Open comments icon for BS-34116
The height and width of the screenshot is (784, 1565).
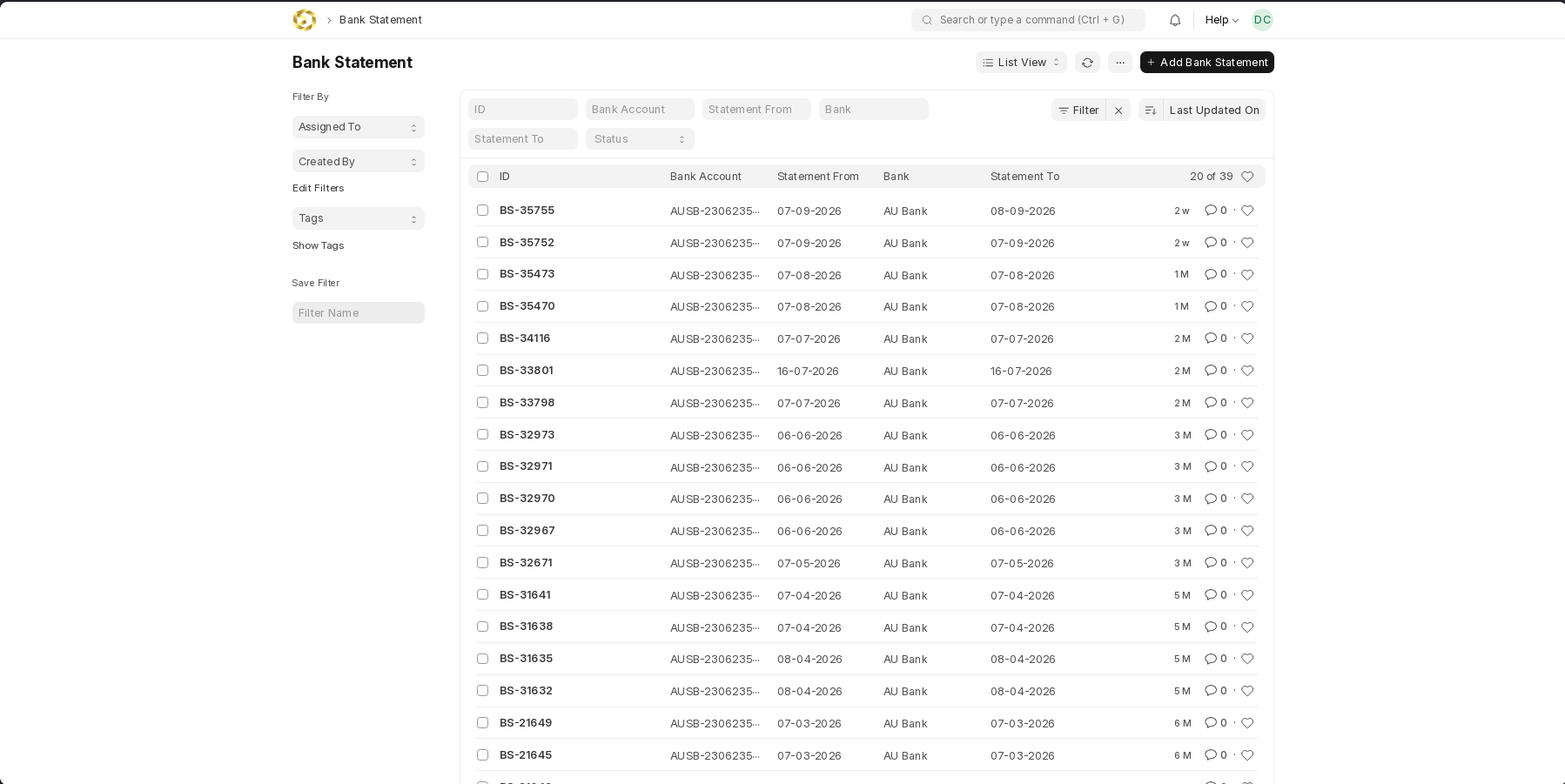1211,338
